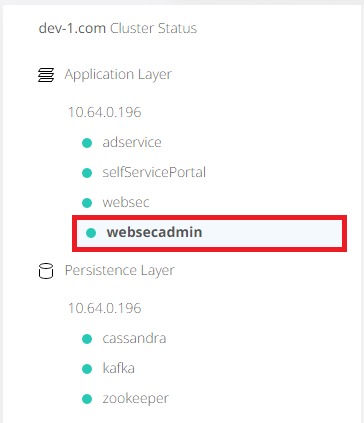Click the dev-1.com Cluster Status title
The width and height of the screenshot is (364, 423).
coord(118,28)
